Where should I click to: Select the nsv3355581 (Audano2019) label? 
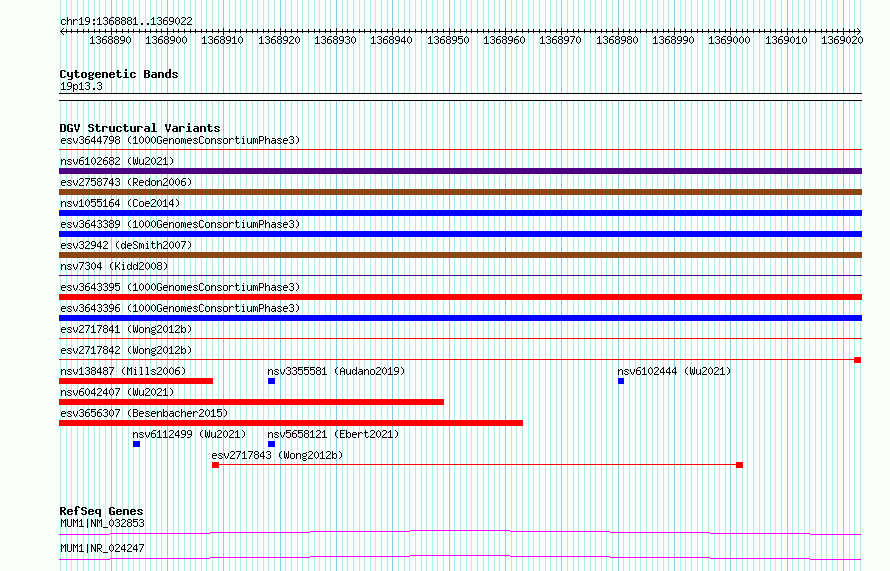[336, 371]
